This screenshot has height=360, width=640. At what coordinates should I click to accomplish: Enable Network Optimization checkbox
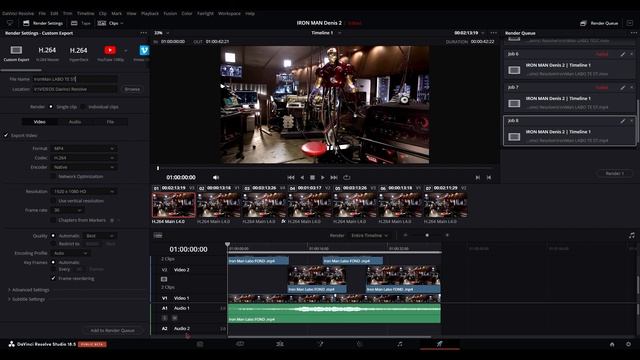[x=53, y=177]
